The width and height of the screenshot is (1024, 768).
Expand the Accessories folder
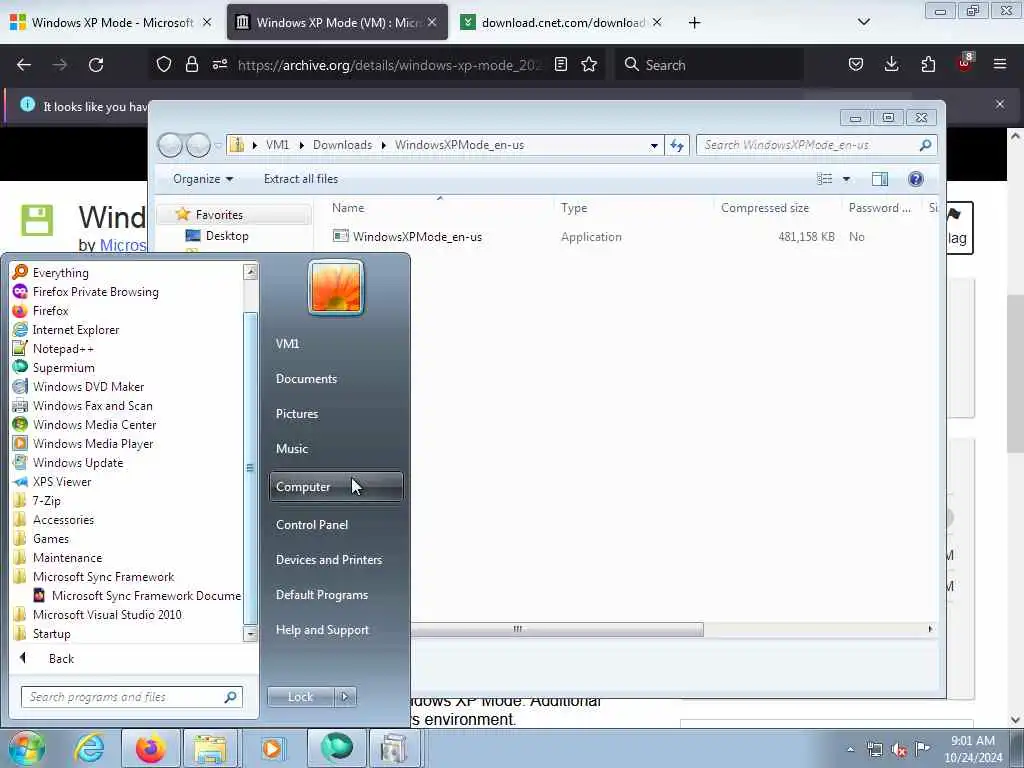click(63, 520)
